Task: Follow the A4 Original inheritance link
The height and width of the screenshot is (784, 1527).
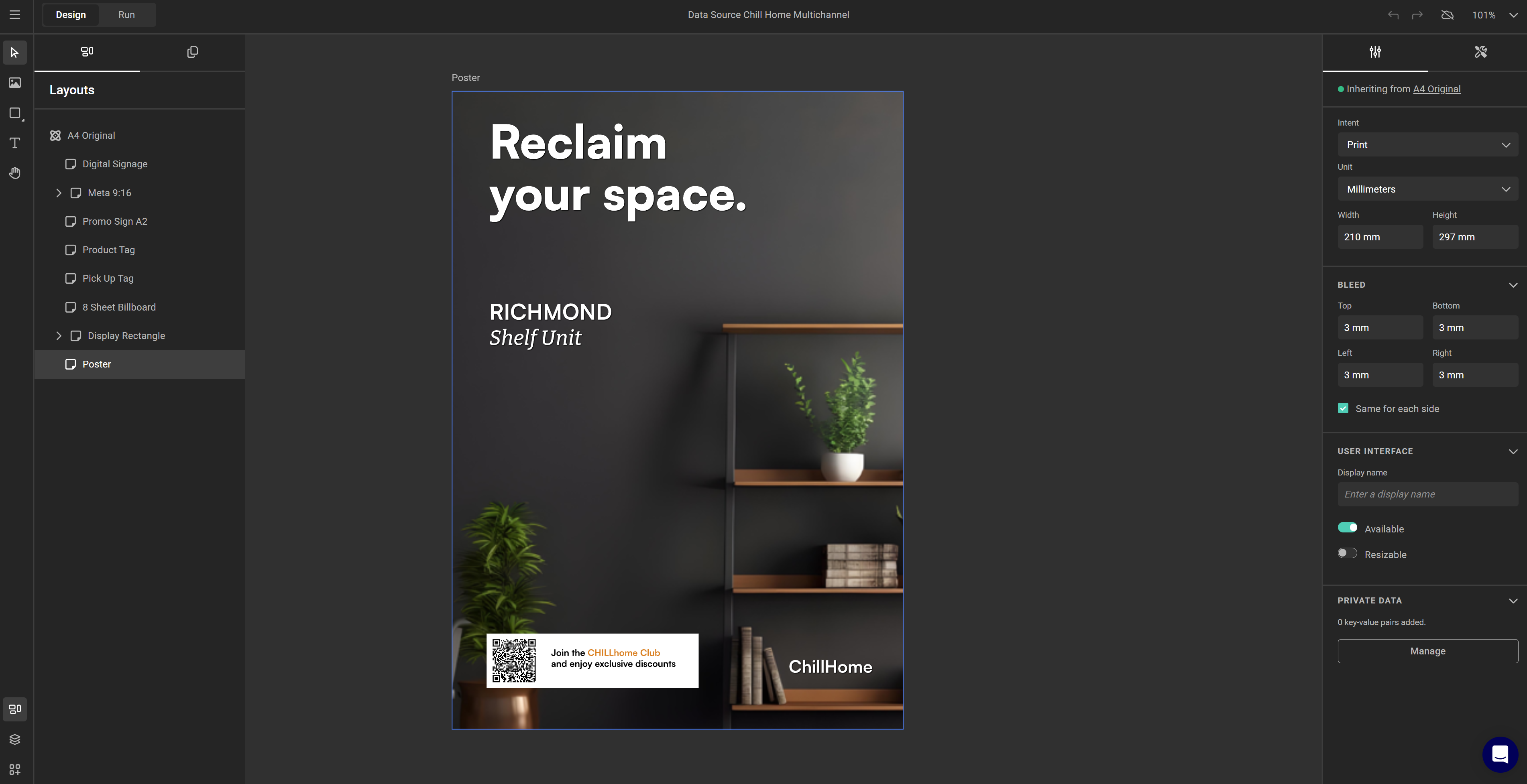Action: [x=1436, y=89]
